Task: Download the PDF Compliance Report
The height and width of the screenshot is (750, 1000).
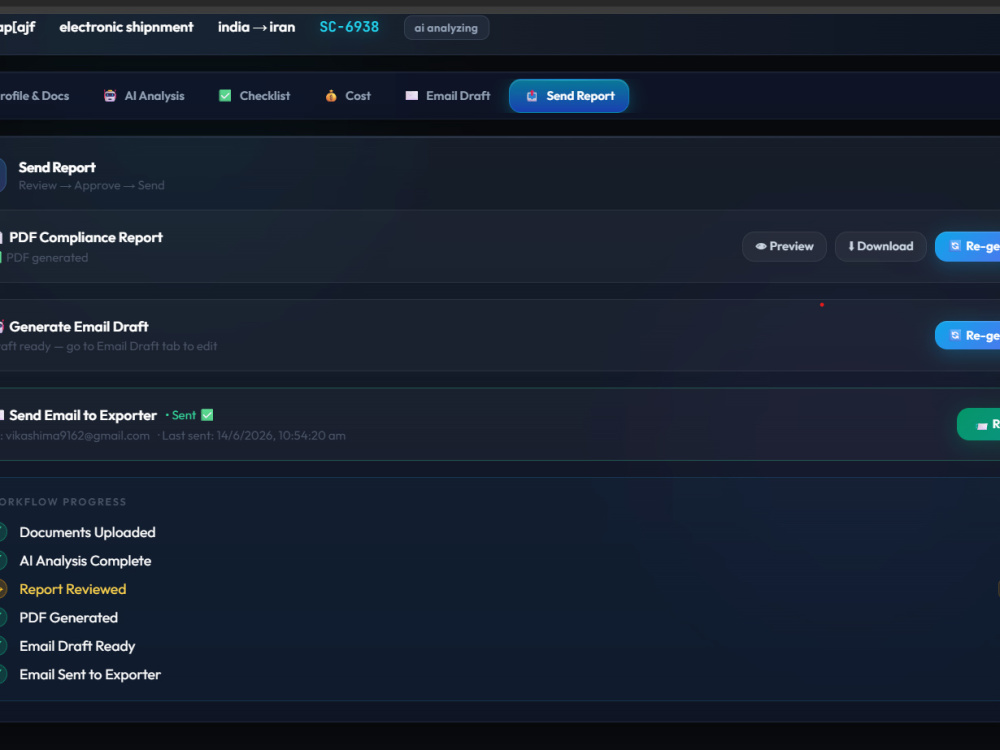Action: pyautogui.click(x=880, y=246)
